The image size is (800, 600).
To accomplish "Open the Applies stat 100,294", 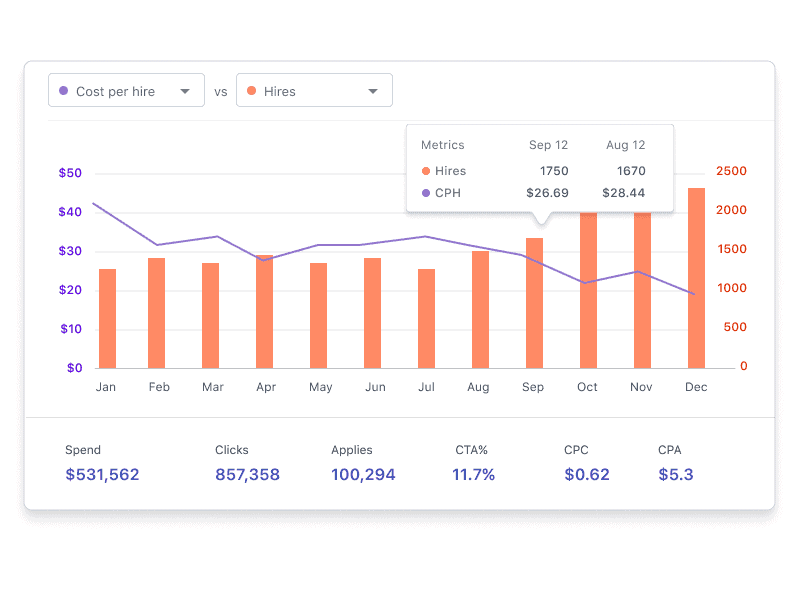I will pyautogui.click(x=363, y=475).
